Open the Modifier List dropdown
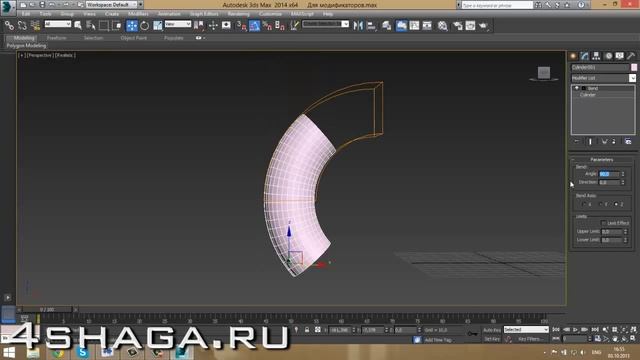Viewport: 640px width, 360px height. [x=603, y=78]
